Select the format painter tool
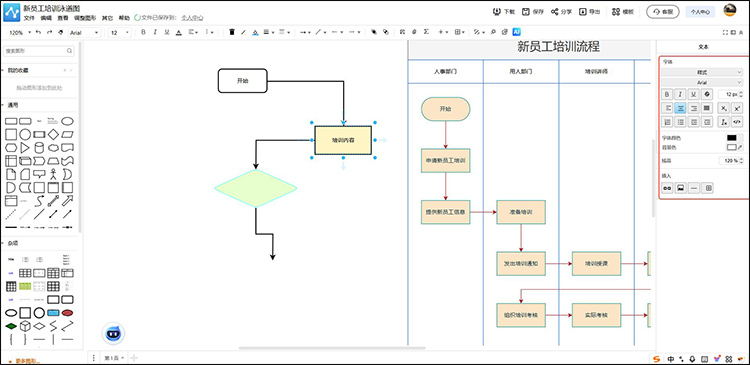750x365 pixels. [x=60, y=32]
